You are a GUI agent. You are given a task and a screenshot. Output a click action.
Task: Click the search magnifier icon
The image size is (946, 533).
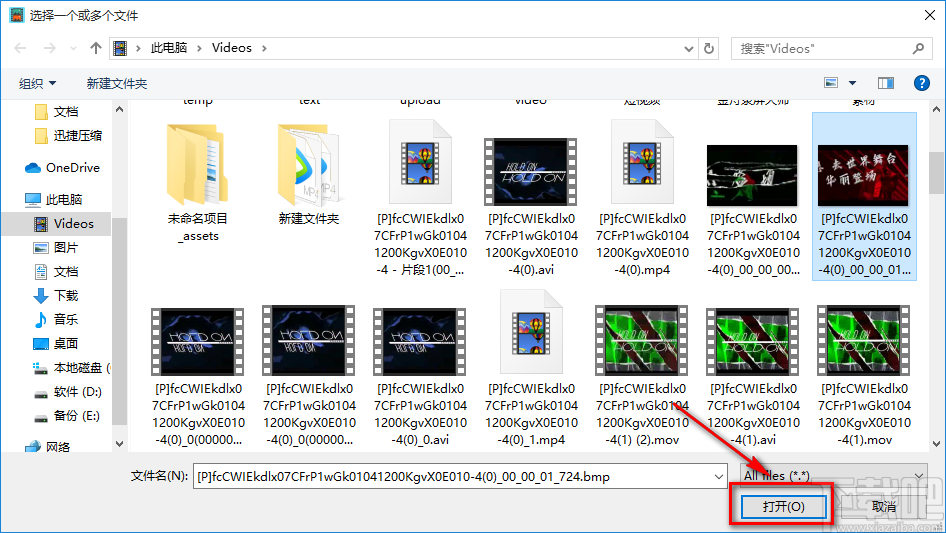tap(918, 48)
